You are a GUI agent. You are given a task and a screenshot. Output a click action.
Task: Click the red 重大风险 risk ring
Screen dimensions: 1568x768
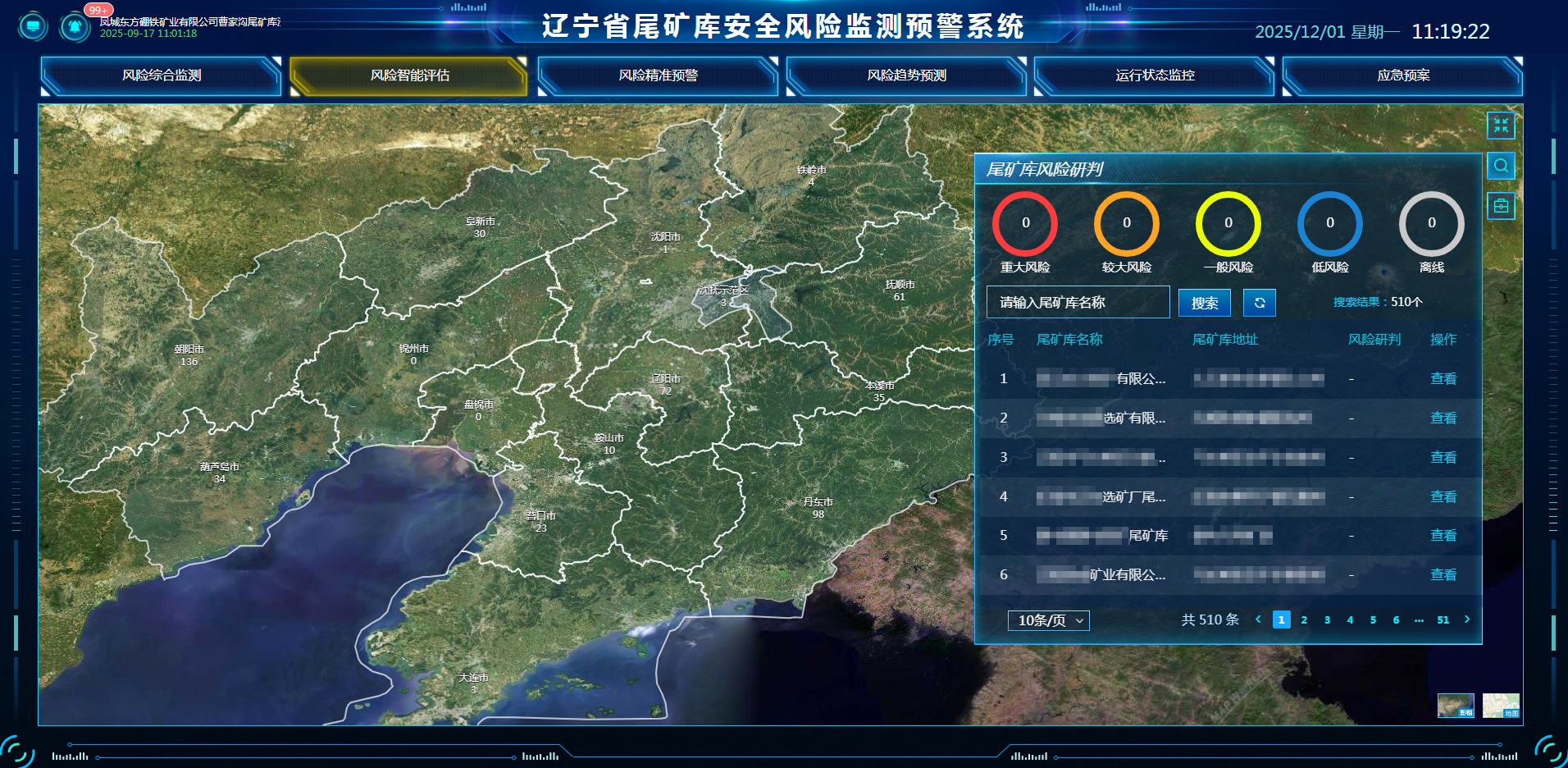[1024, 222]
